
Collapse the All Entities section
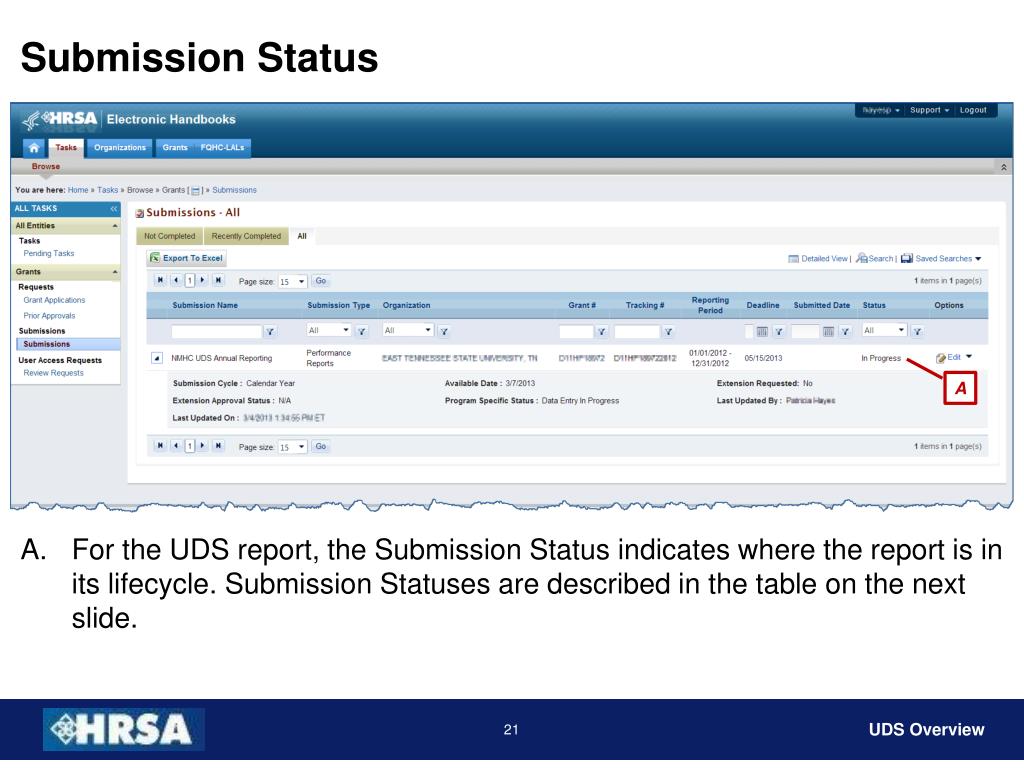click(115, 226)
